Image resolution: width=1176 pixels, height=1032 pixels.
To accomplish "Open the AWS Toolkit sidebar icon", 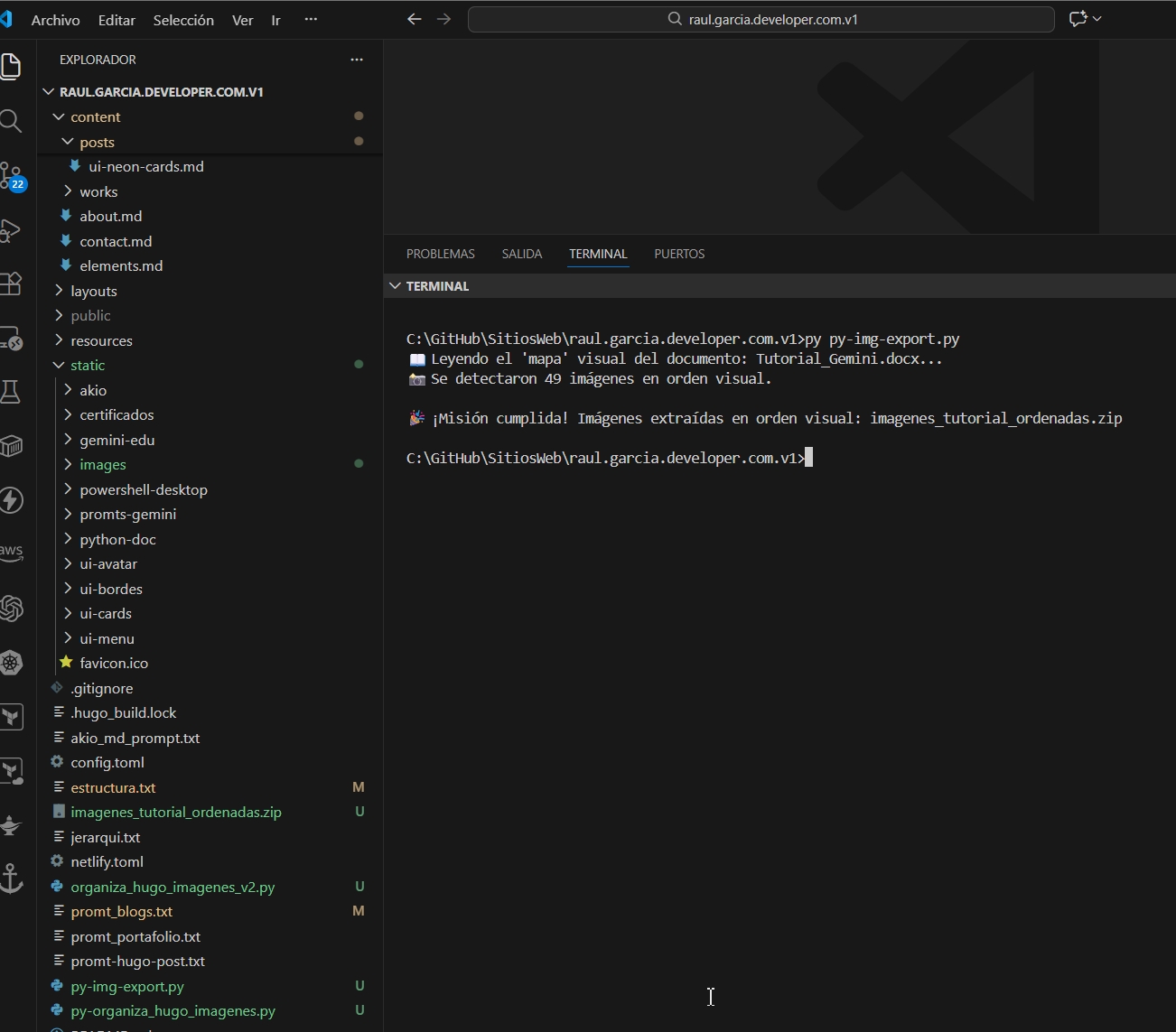I will (x=12, y=553).
